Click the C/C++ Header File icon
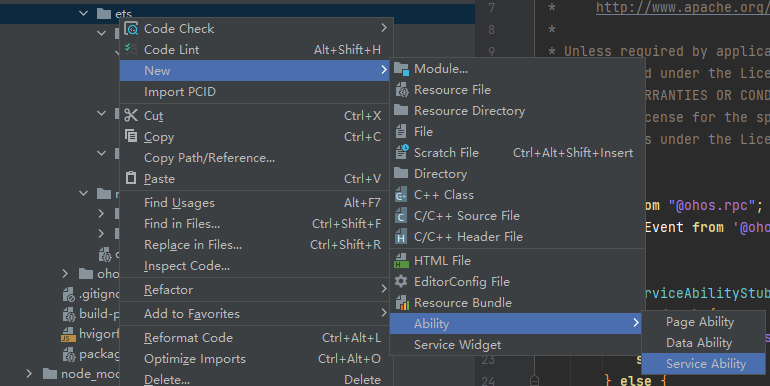Viewport: 770px width, 386px height. pos(401,237)
